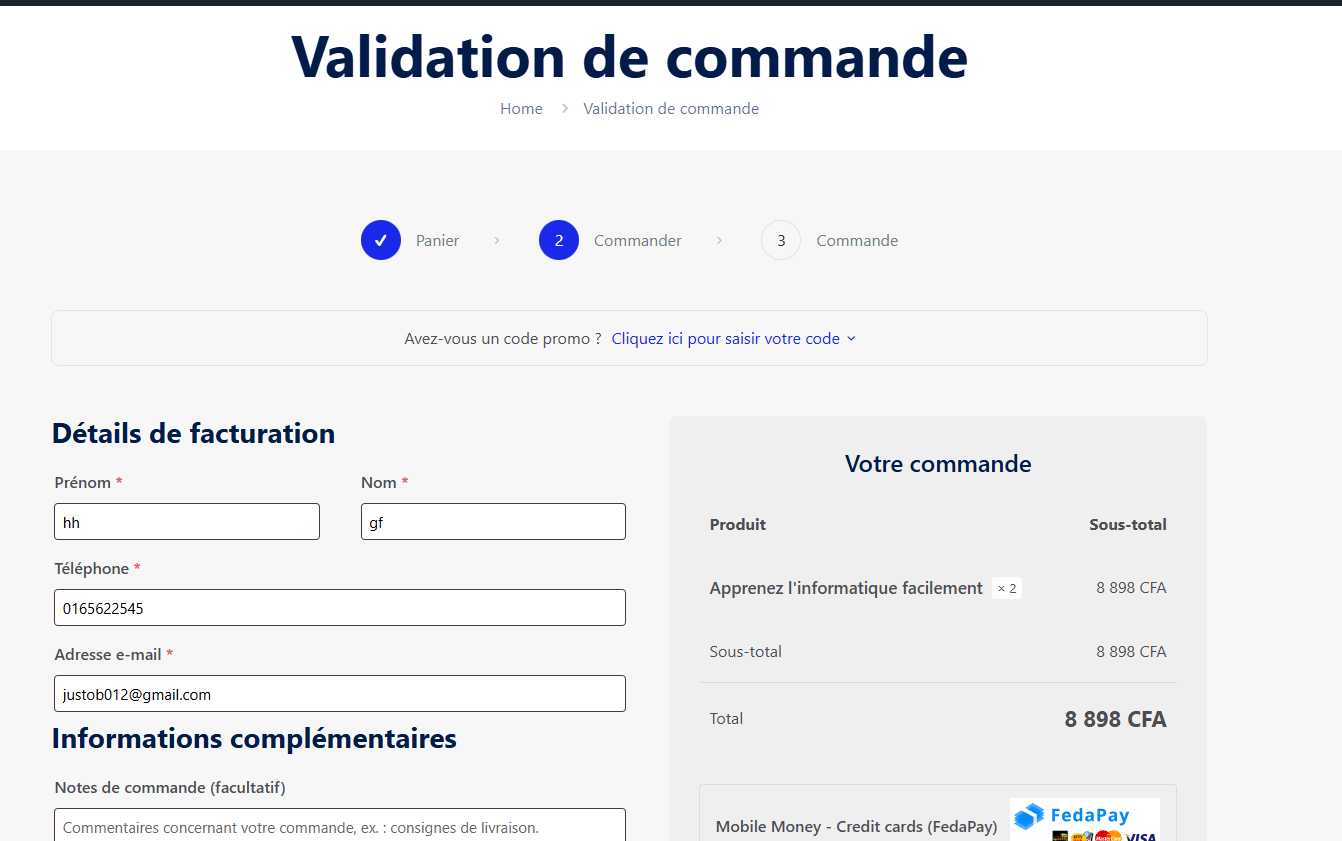Click the bold 'Sous-total' column header
The image size is (1342, 841).
(1128, 524)
